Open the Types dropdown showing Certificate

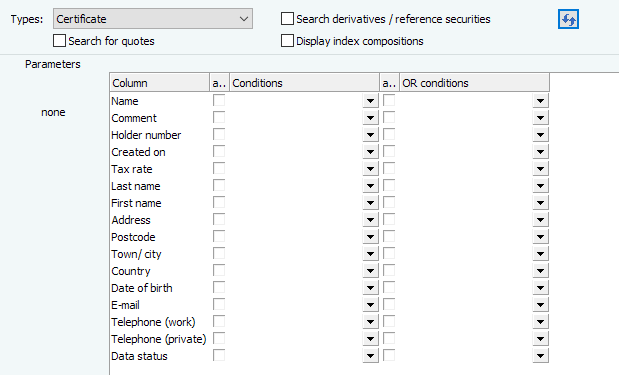click(153, 19)
